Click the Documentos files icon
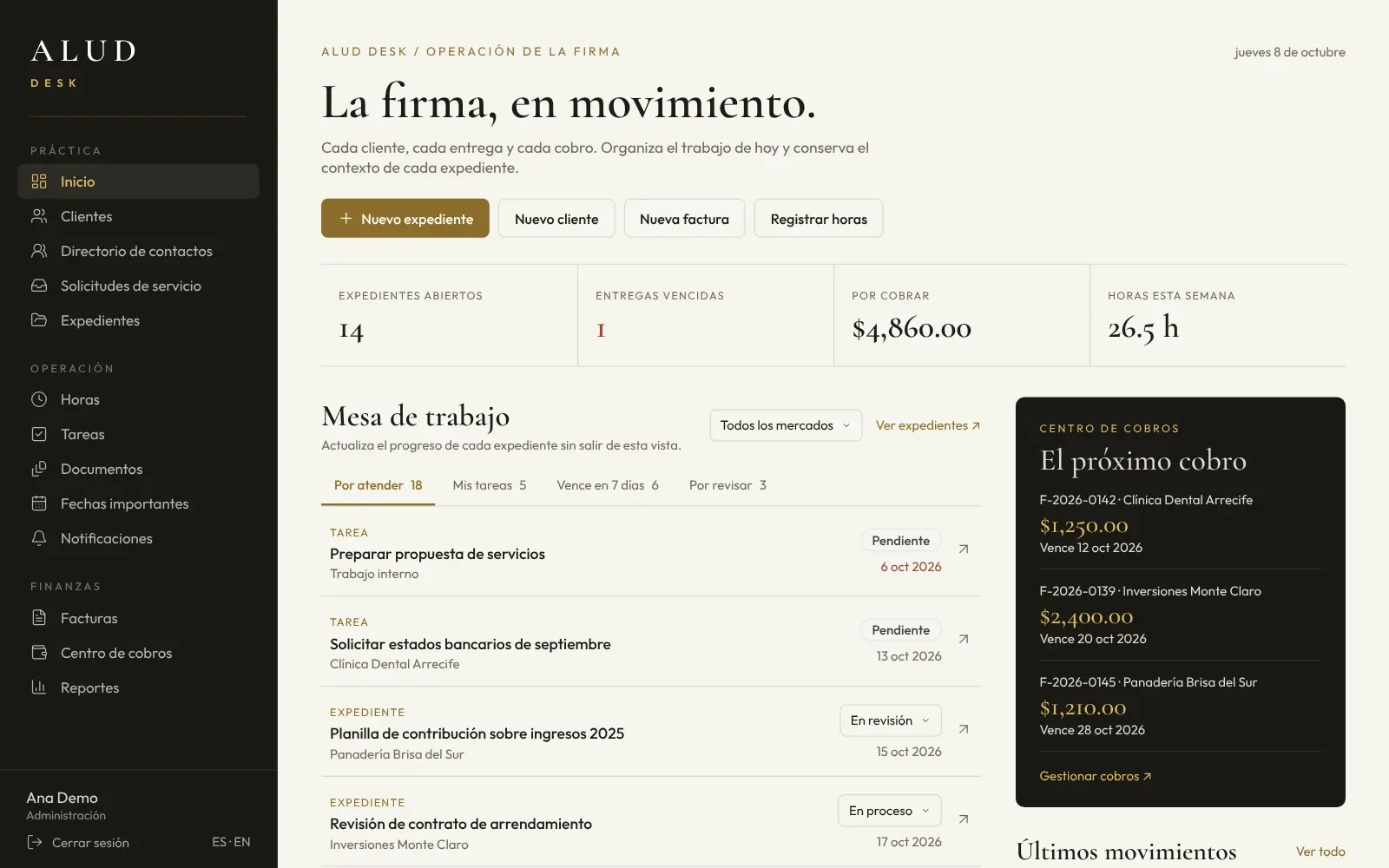1389x868 pixels. [x=39, y=469]
